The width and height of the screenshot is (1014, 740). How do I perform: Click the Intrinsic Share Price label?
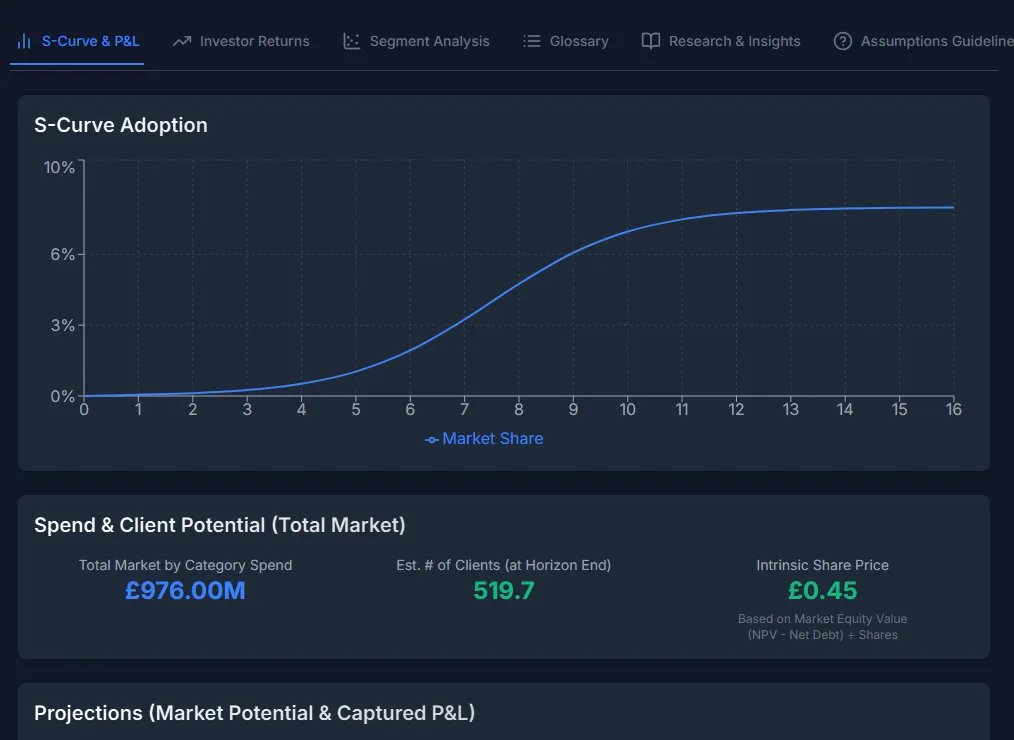point(823,565)
